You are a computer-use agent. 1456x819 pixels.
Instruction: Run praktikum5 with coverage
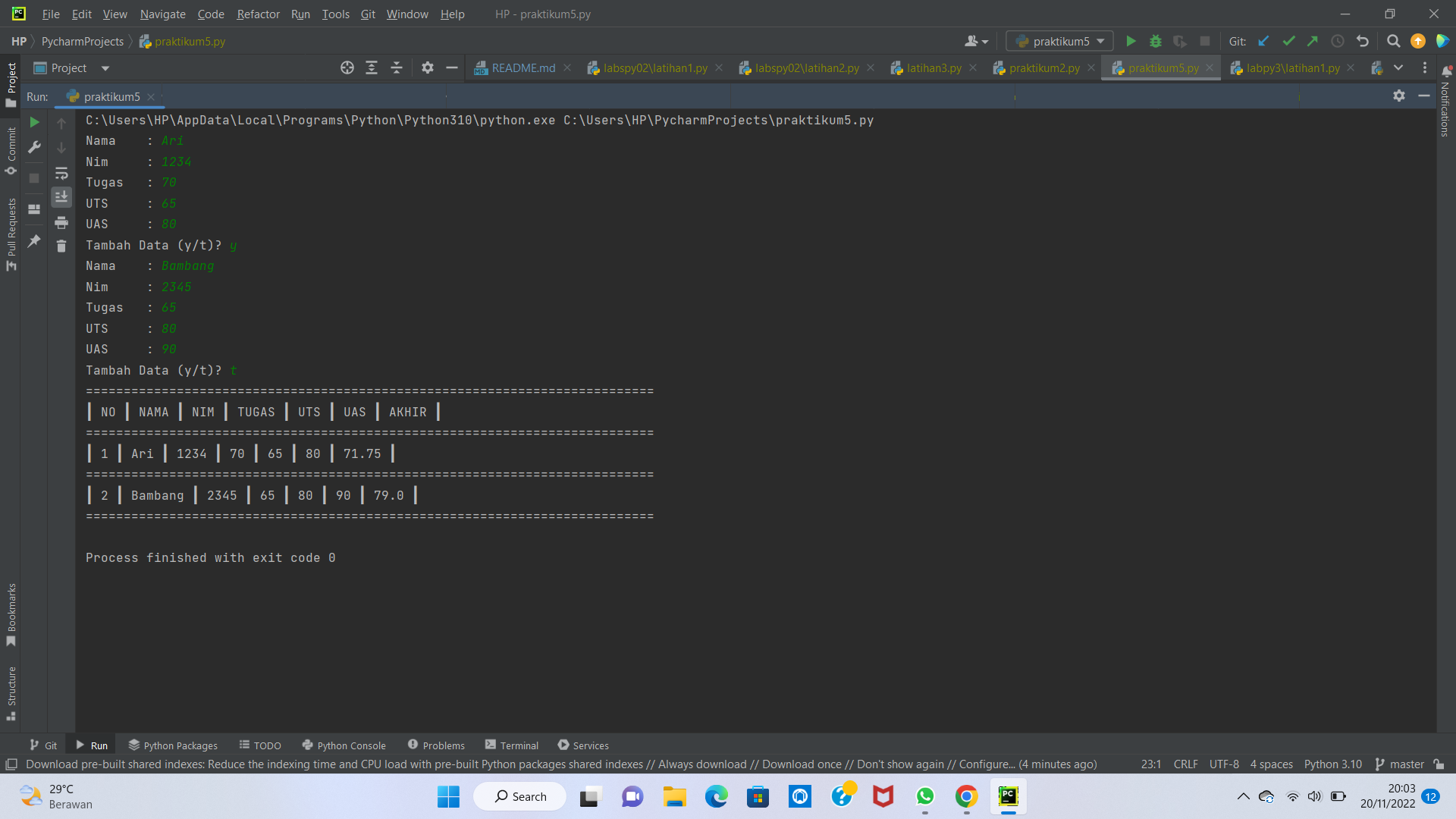pos(1180,41)
